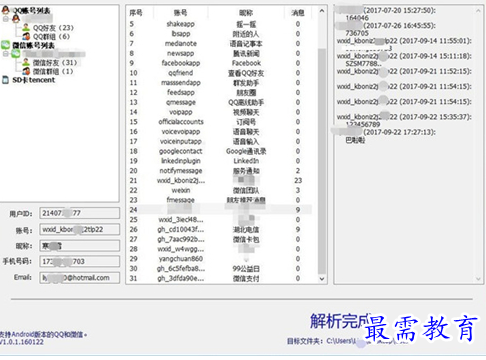486x360 pixels.
Task: Select the linkedinplugin row
Action: [x=220, y=161]
